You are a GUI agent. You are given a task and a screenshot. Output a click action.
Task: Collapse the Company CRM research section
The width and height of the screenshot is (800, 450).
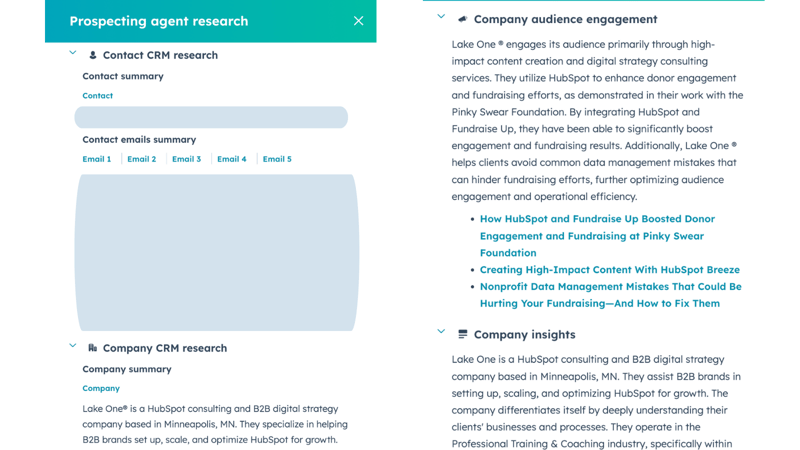tap(73, 346)
